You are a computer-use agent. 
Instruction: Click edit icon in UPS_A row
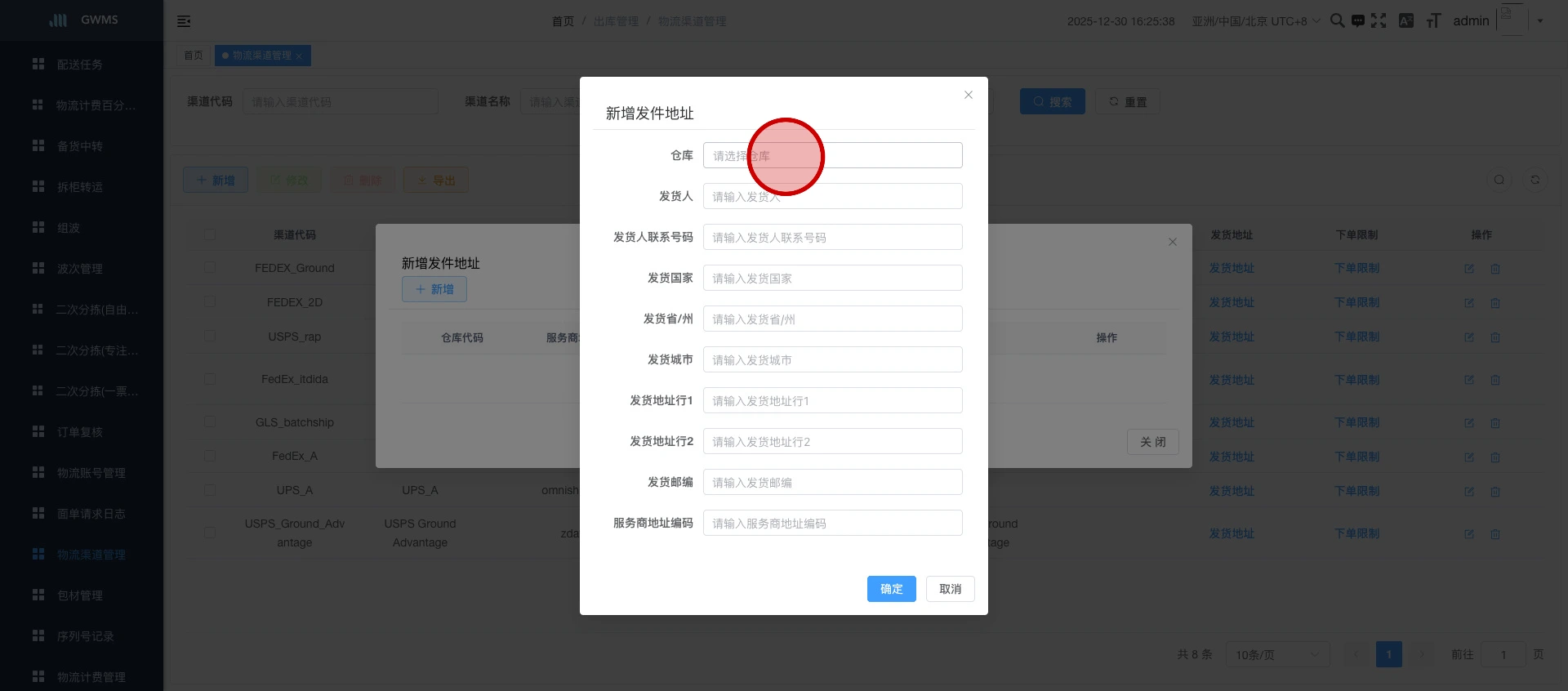[1469, 492]
